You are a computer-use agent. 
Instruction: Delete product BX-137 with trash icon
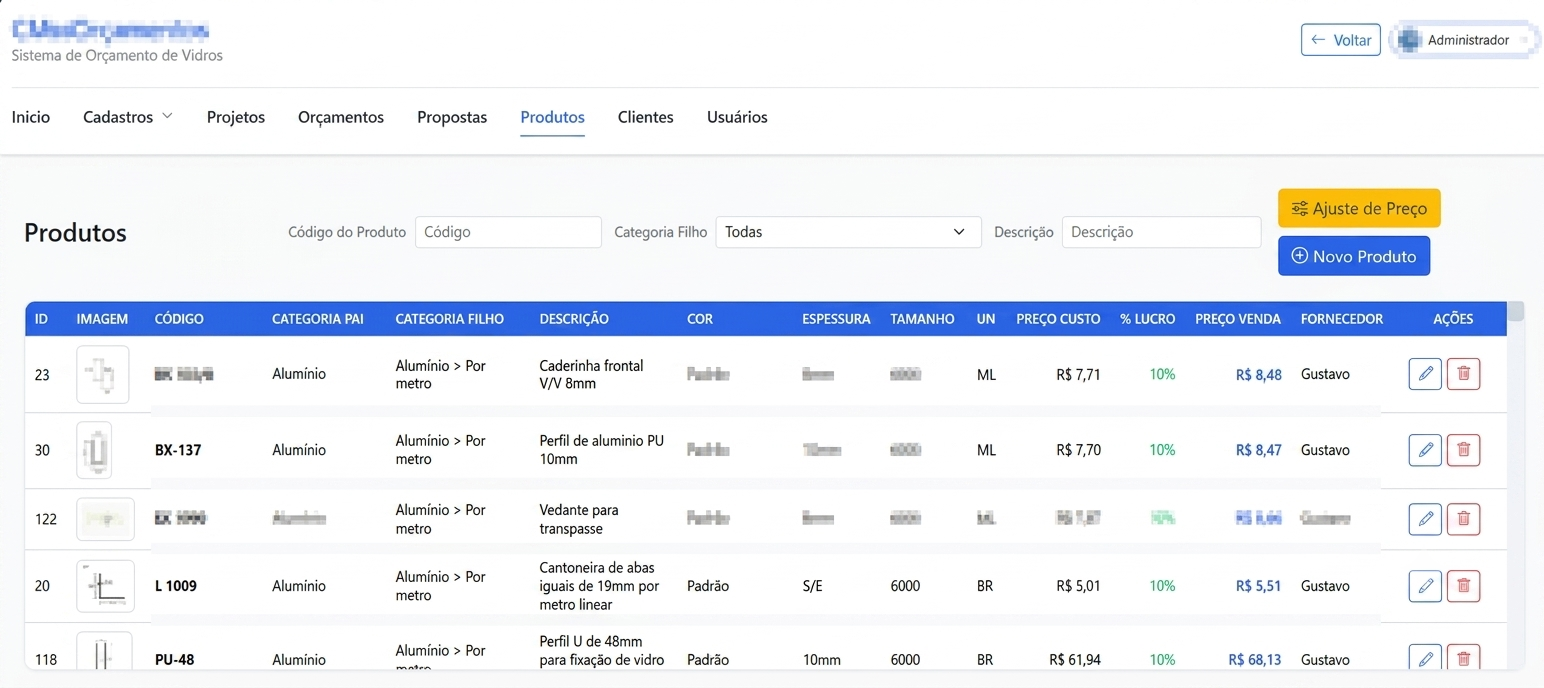point(1464,450)
